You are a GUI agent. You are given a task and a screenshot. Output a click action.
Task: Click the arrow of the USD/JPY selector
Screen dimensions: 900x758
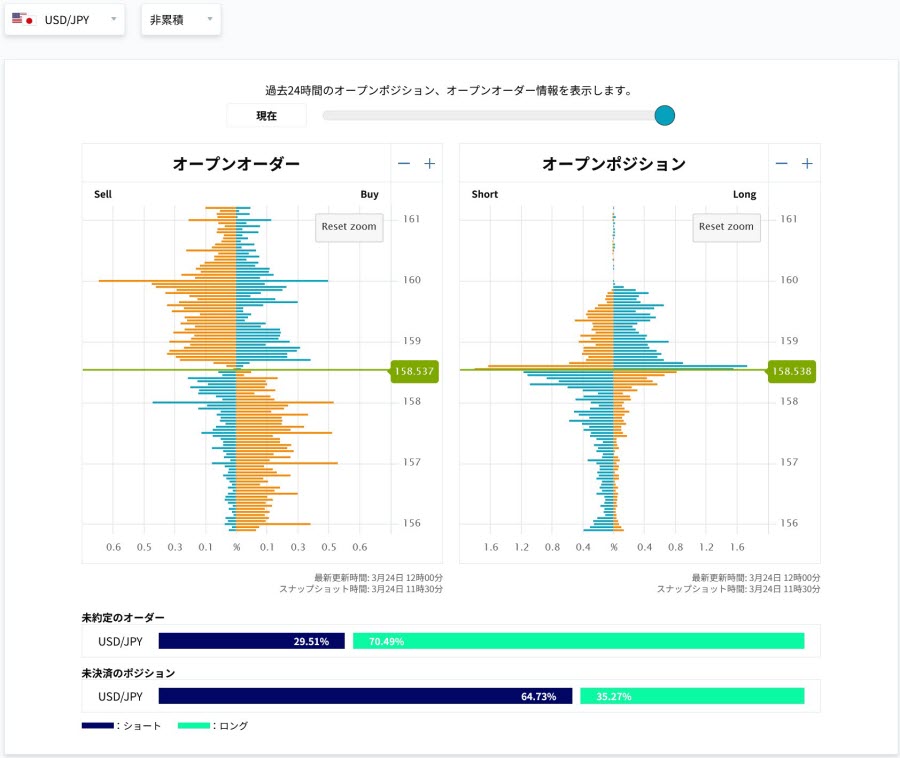pyautogui.click(x=112, y=19)
